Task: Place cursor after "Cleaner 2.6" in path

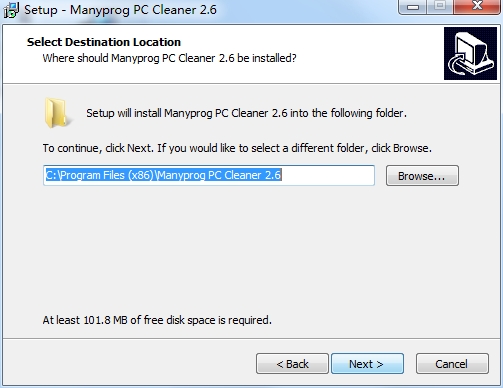Action: click(283, 175)
